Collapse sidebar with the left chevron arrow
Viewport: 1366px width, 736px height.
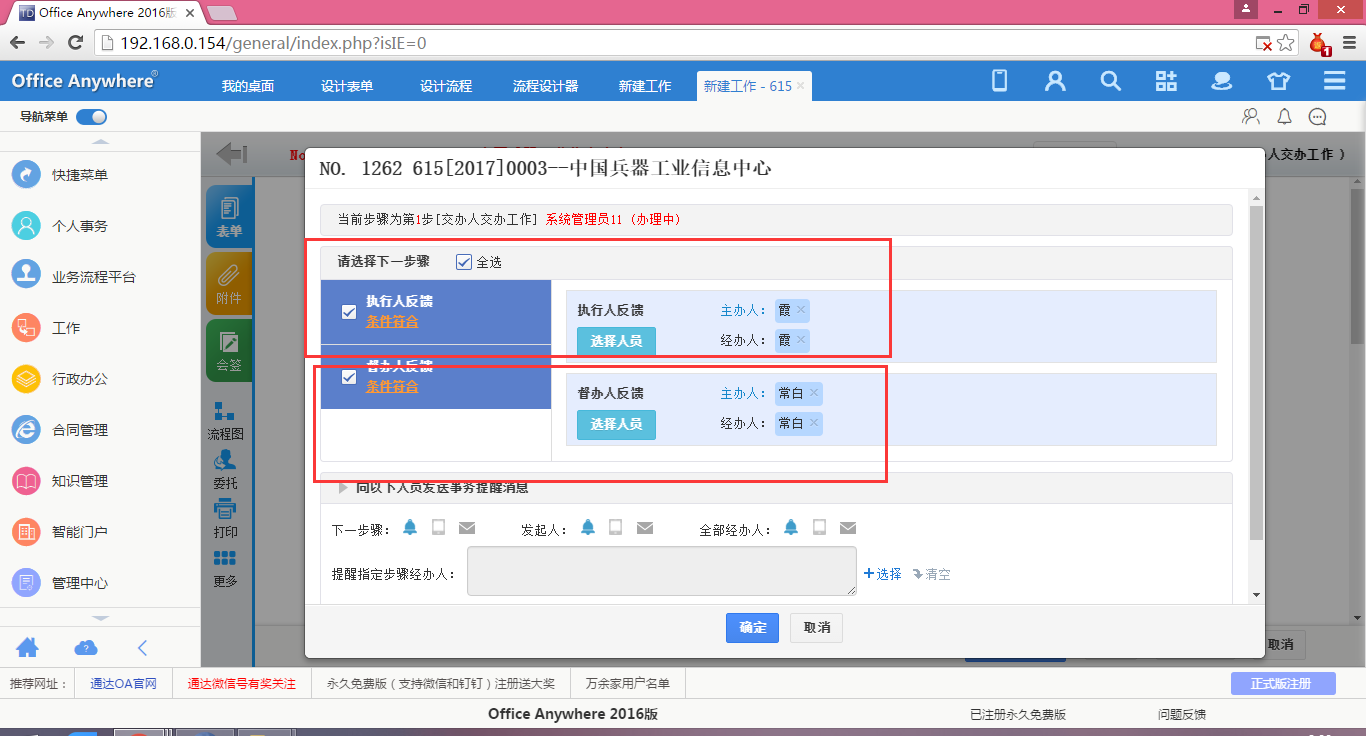[x=143, y=647]
